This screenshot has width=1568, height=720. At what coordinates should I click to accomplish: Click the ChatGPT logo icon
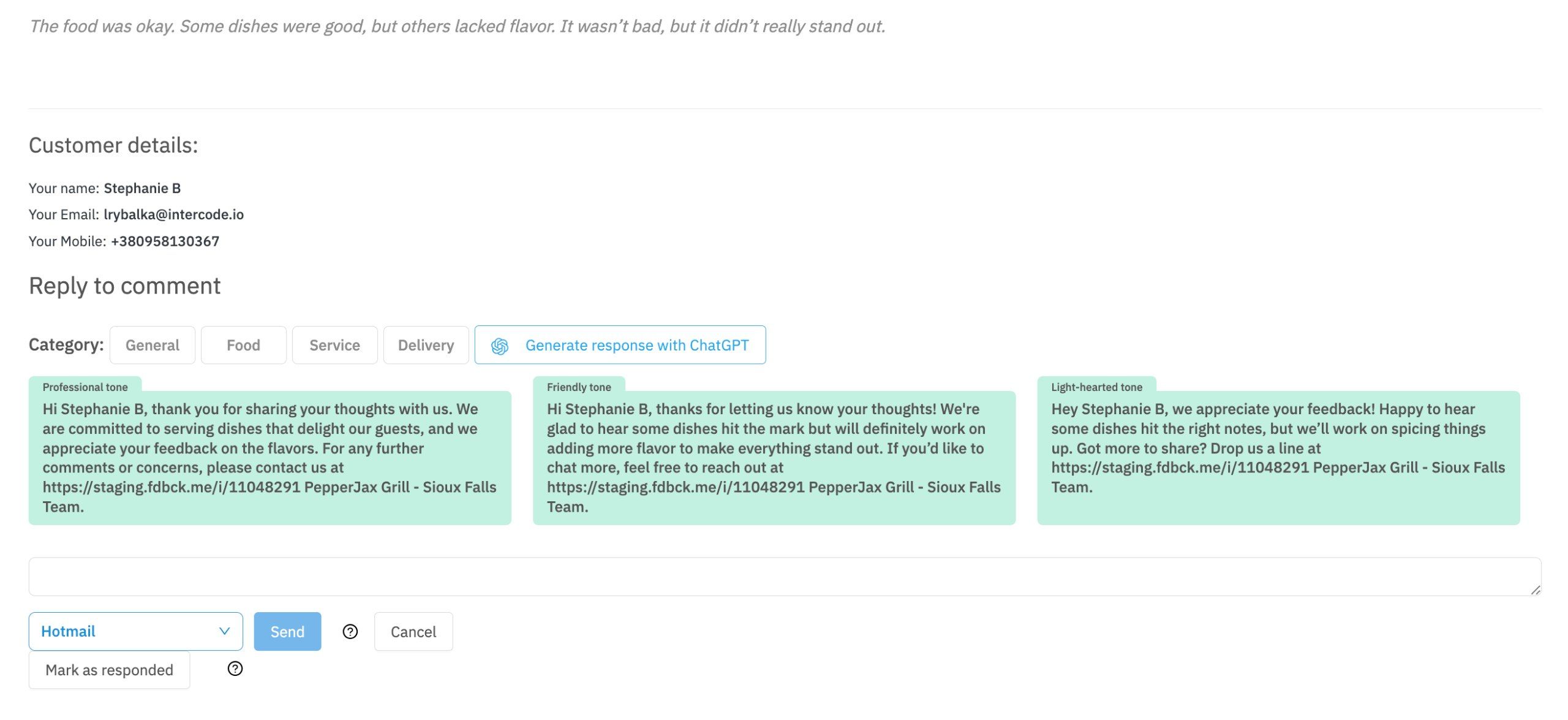500,346
